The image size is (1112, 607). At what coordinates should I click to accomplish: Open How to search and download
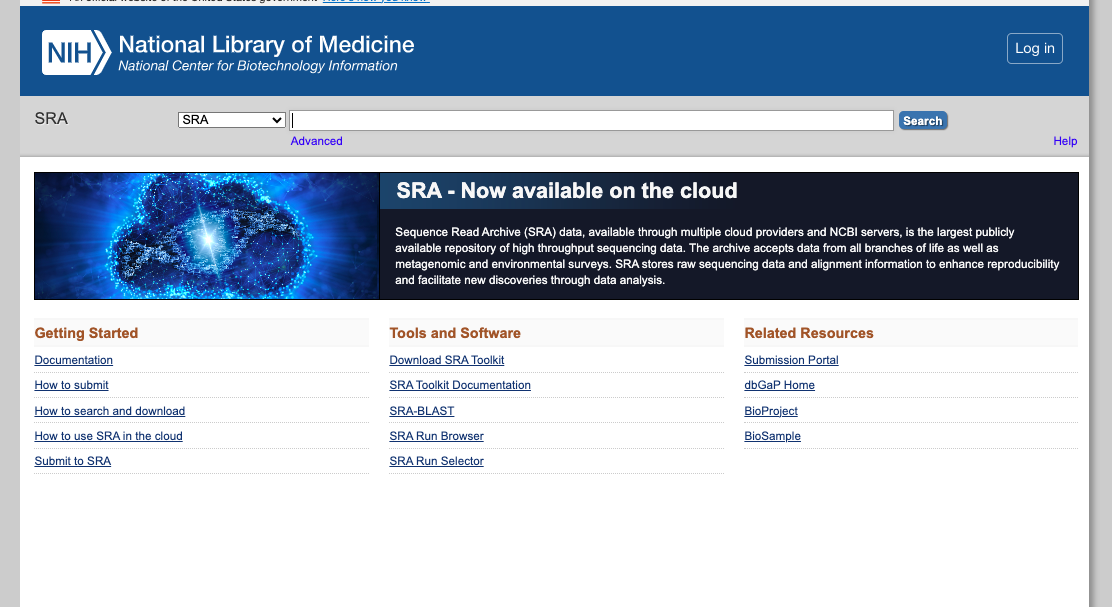[x=110, y=411]
